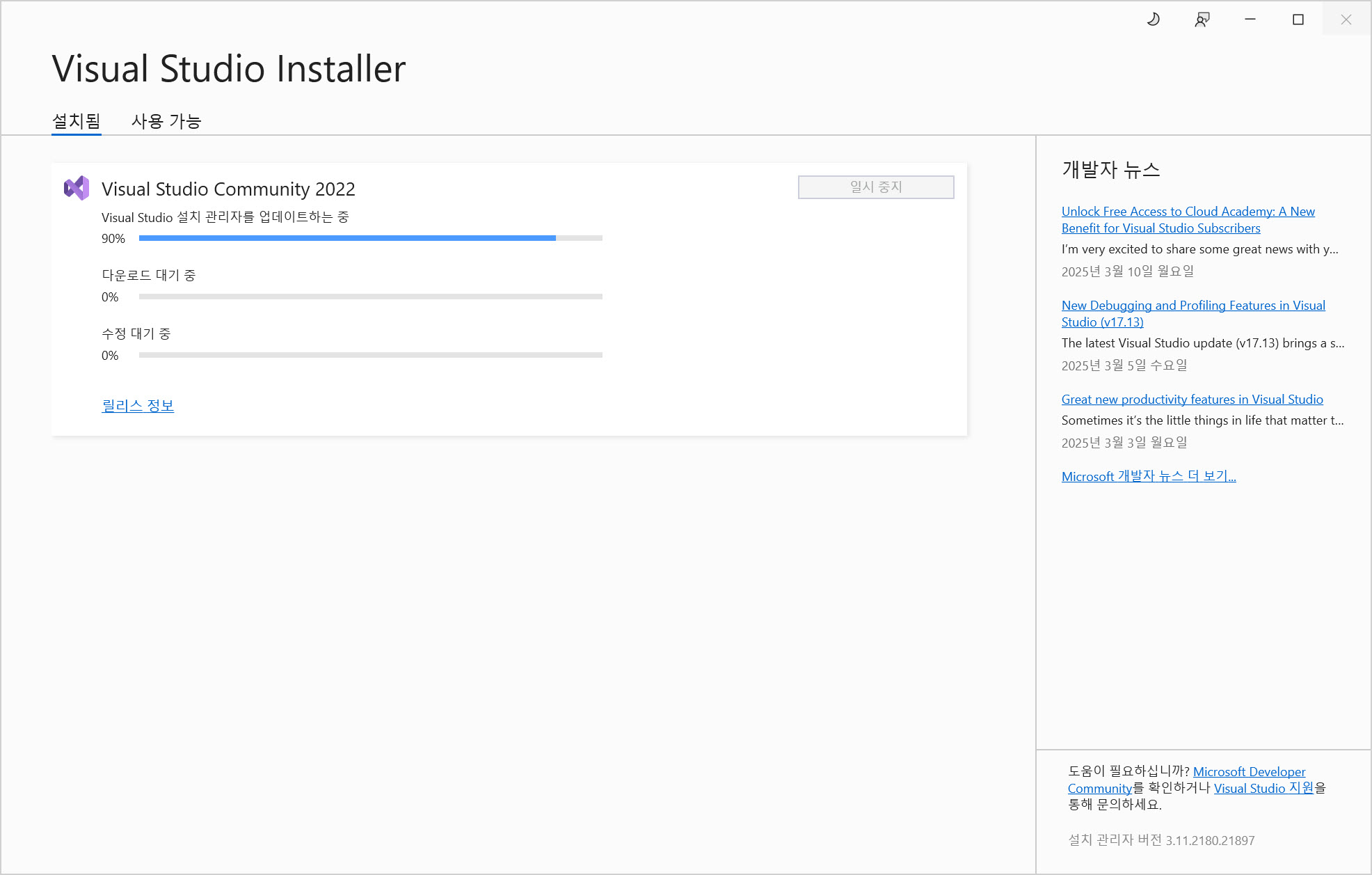Maximize the installer window
Screen dimensions: 1372x875
coord(1298,19)
